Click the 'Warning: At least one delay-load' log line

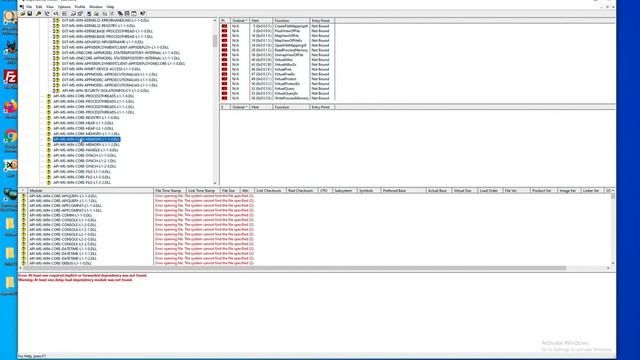coord(76,280)
